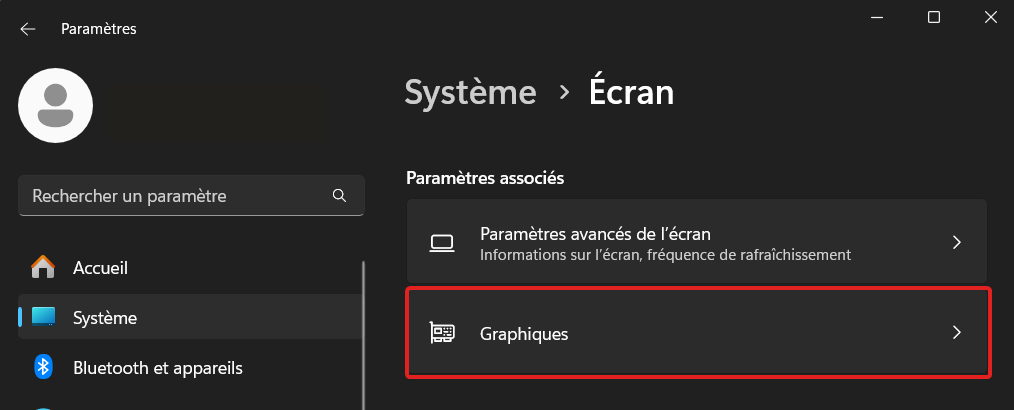Navigate to Système via the breadcrumb

pos(470,92)
